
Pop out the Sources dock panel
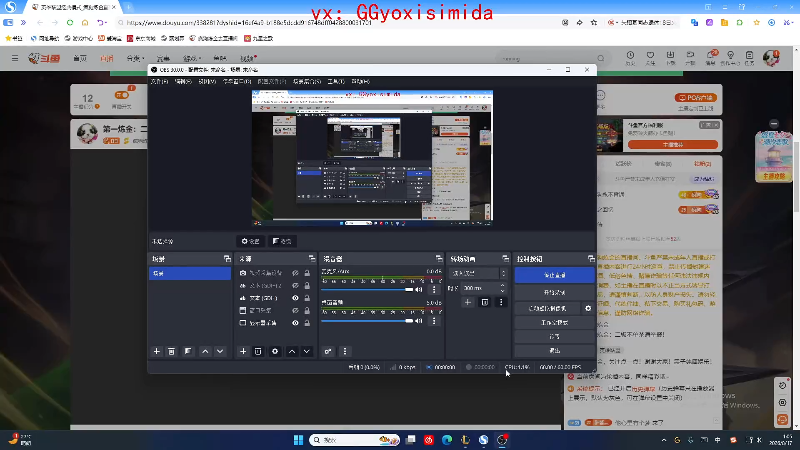312,259
